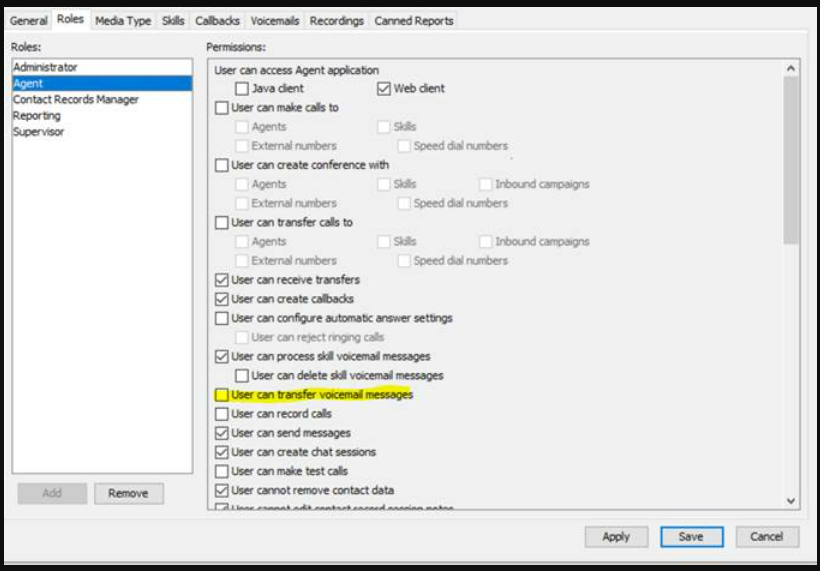Open the Skills tab
This screenshot has width=820, height=571.
(x=173, y=21)
